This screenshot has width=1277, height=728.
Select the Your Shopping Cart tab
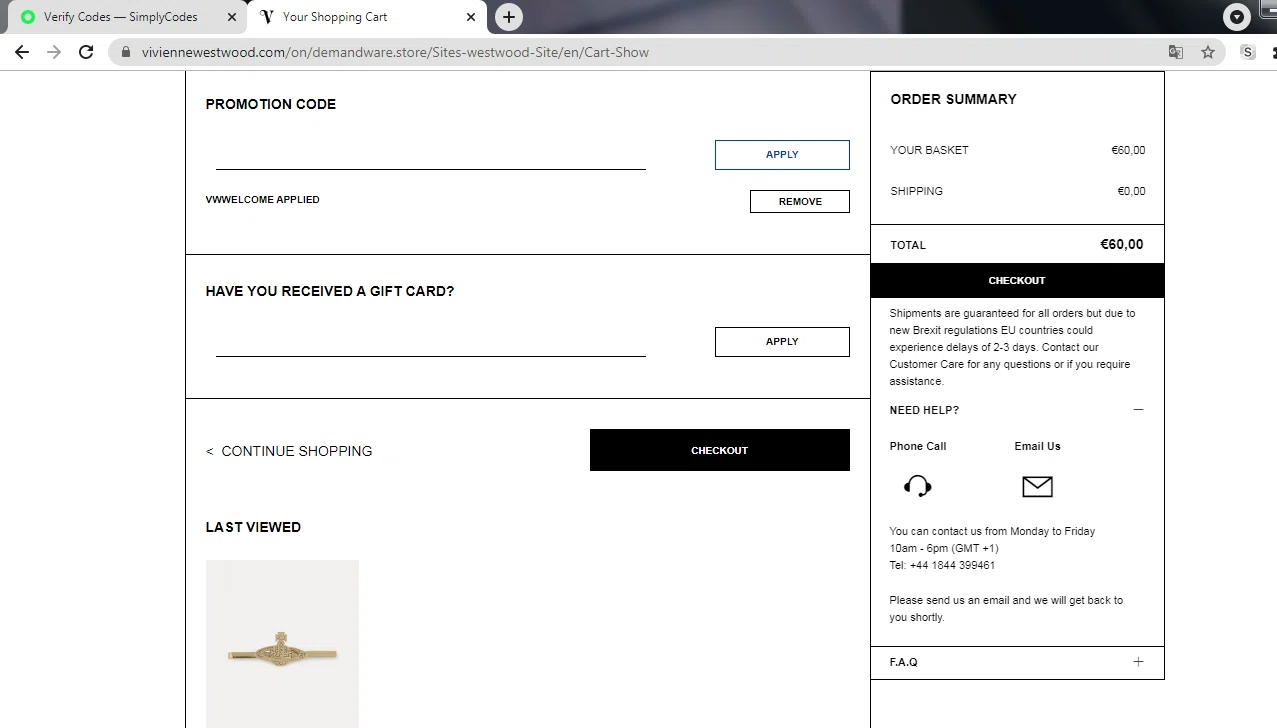coord(368,17)
